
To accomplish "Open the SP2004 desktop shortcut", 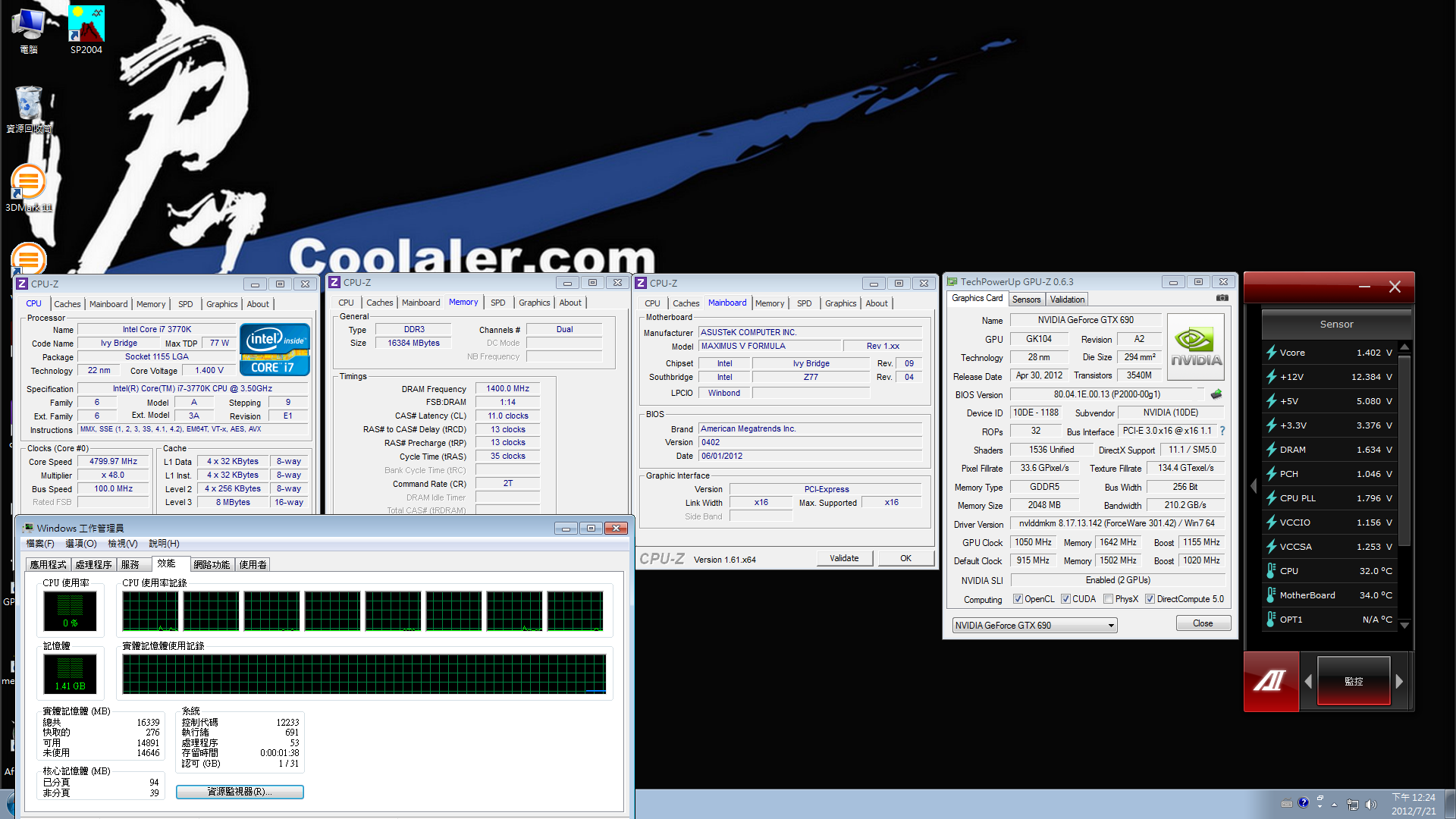I will (x=86, y=30).
